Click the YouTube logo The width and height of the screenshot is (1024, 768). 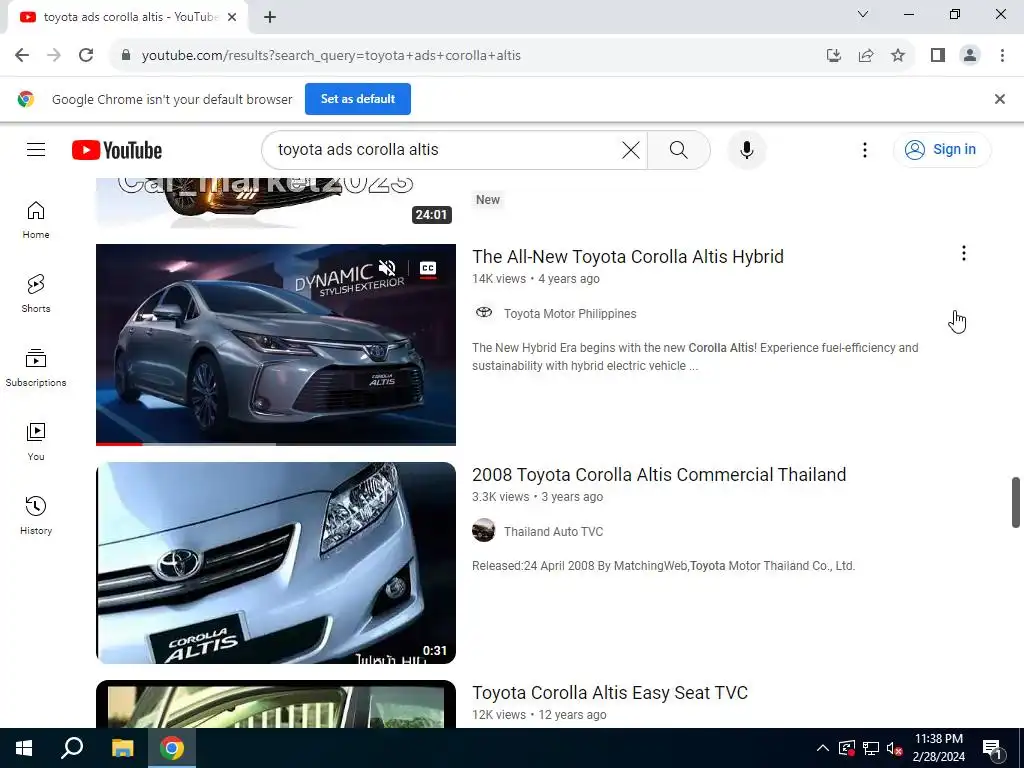(x=117, y=150)
